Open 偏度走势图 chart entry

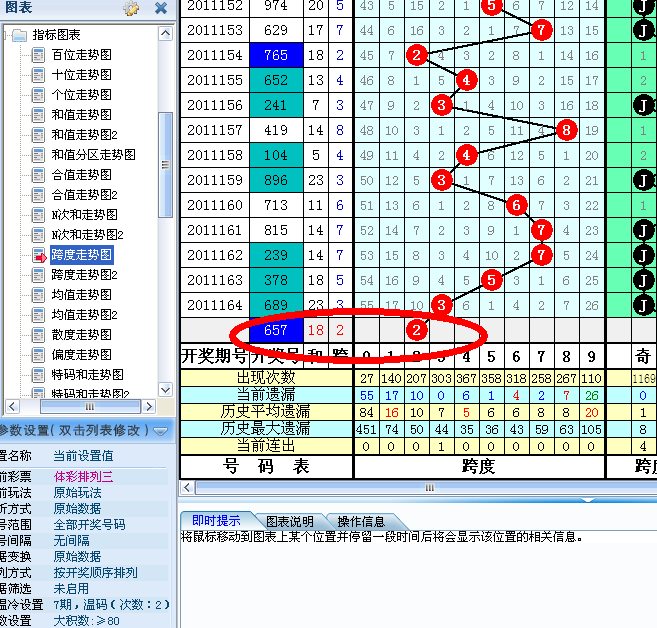point(82,355)
